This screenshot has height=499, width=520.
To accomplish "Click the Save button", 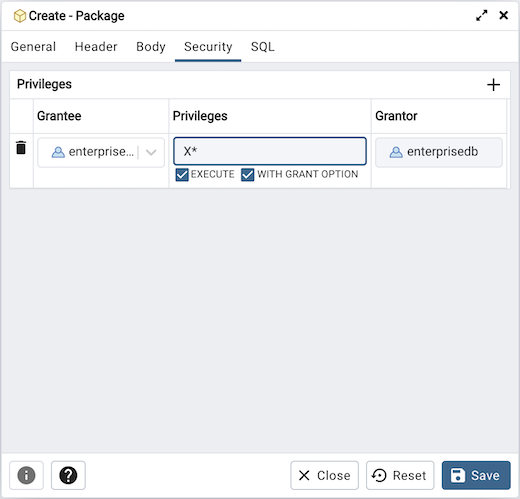I will (x=476, y=475).
